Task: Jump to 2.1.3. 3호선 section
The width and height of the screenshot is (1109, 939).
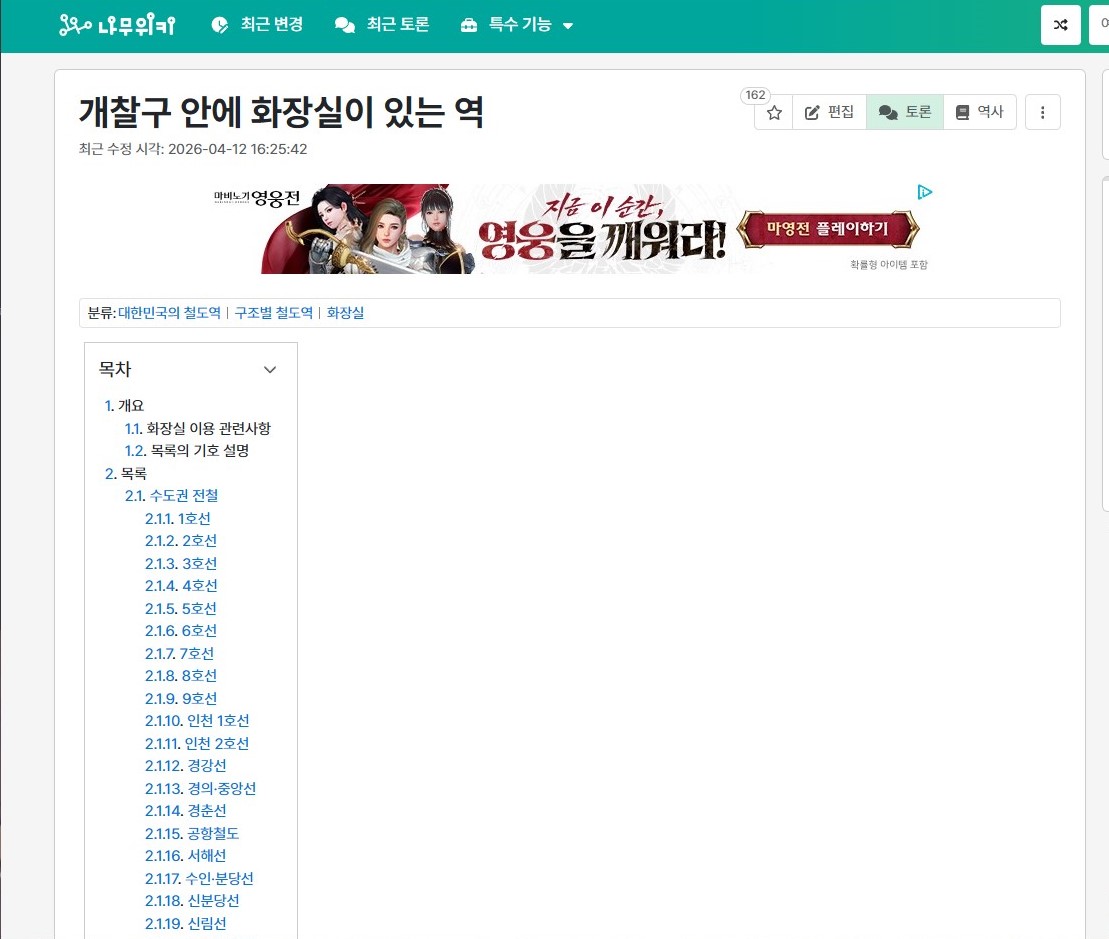Action: point(180,564)
